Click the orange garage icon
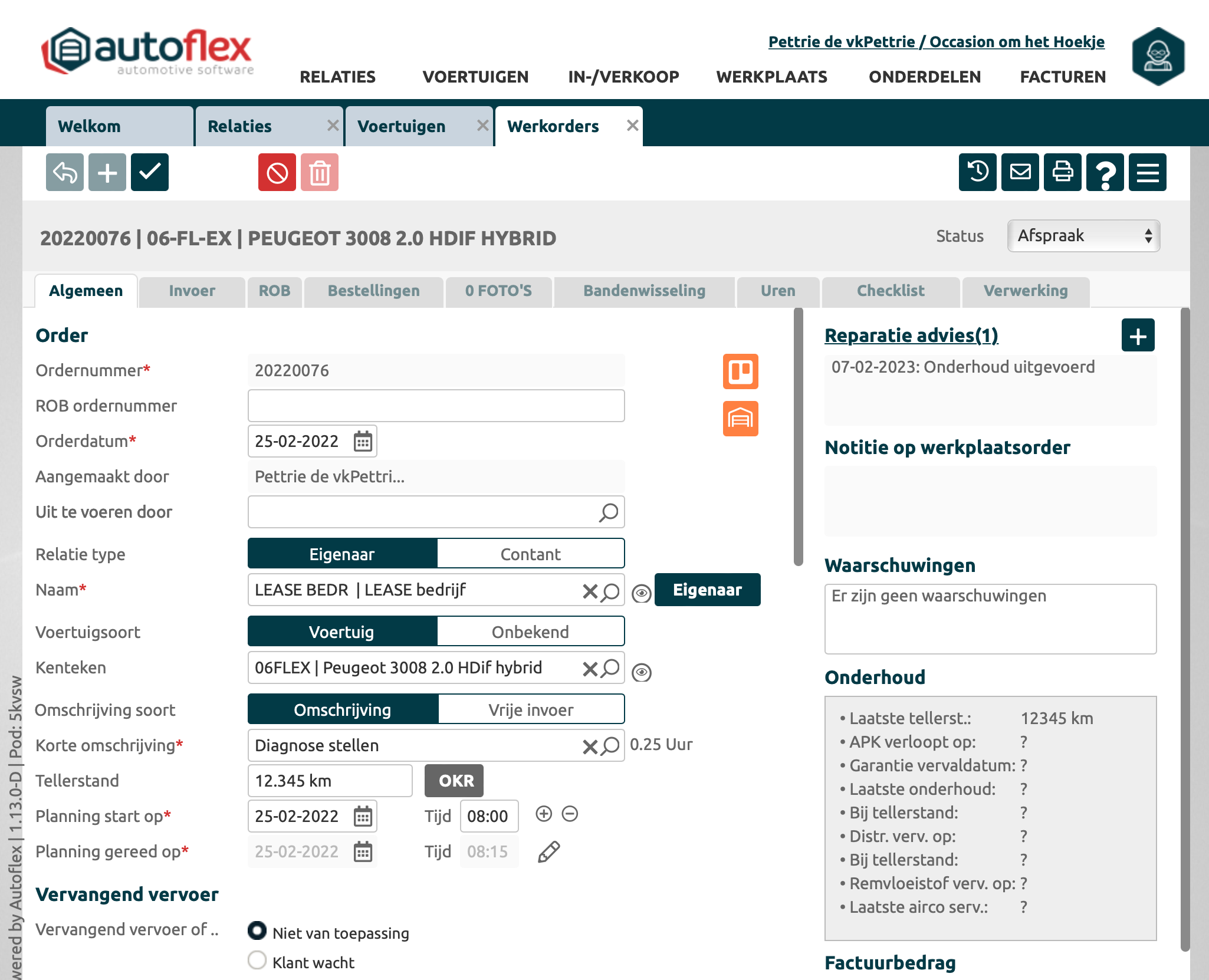Viewport: 1209px width, 980px height. pos(740,419)
